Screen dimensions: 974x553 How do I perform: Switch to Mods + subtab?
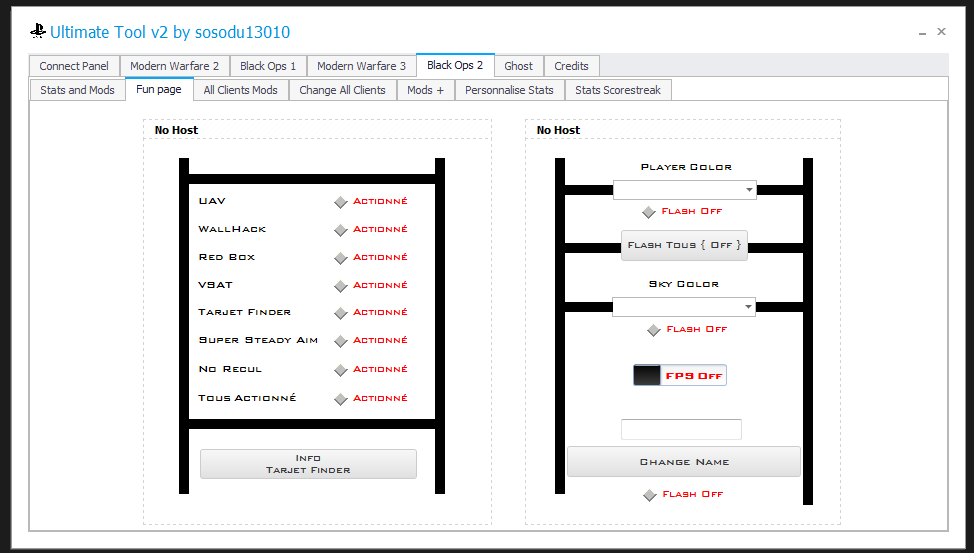click(426, 90)
